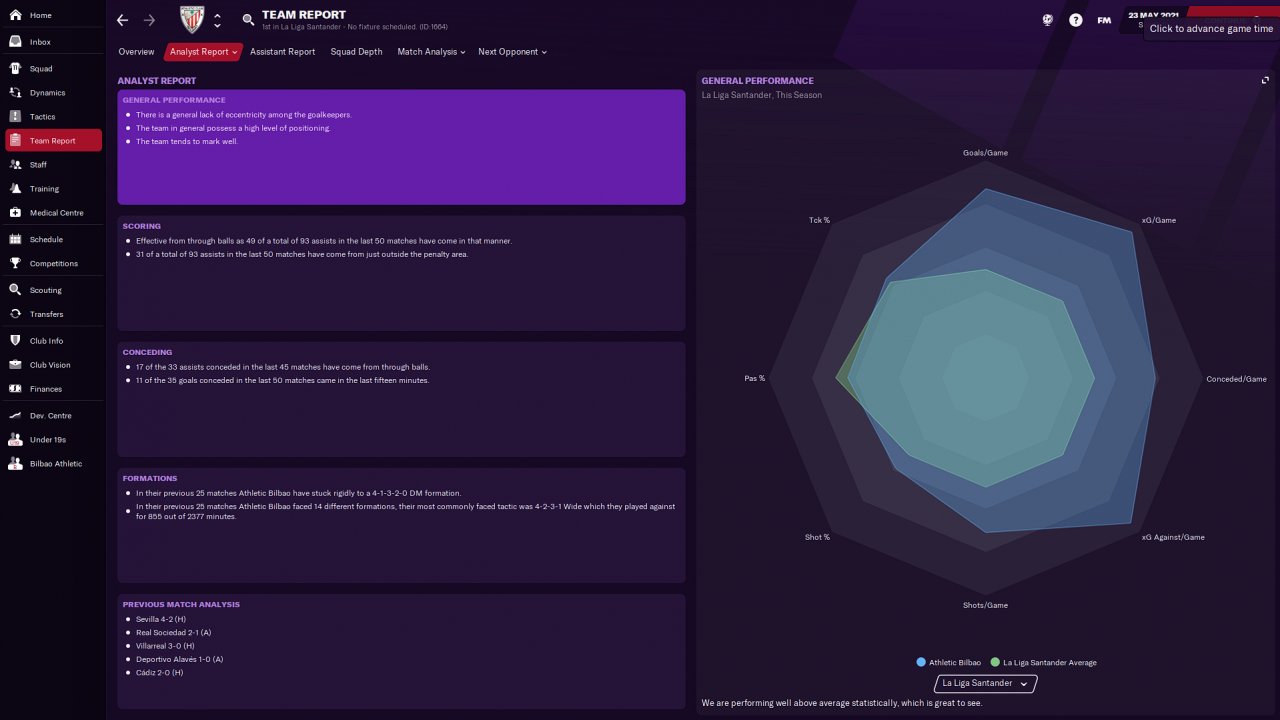1280x720 pixels.
Task: Expand the Match Analysis dropdown
Action: [x=431, y=52]
